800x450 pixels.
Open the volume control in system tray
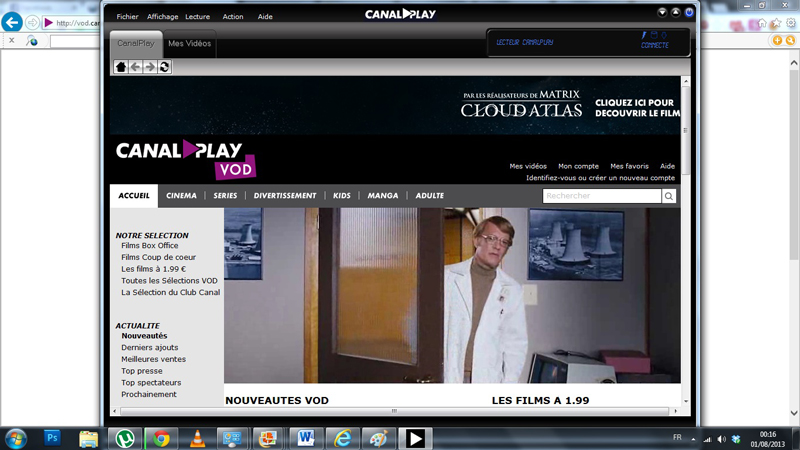coord(721,439)
